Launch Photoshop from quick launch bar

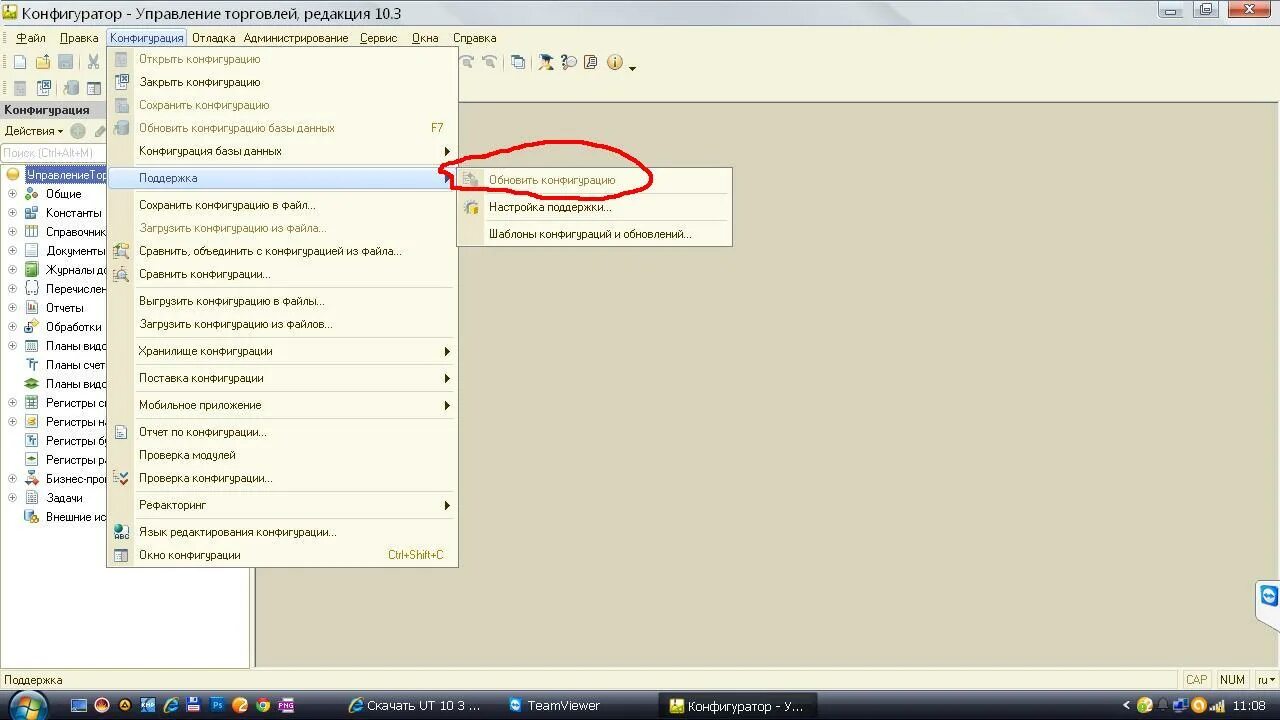click(217, 705)
